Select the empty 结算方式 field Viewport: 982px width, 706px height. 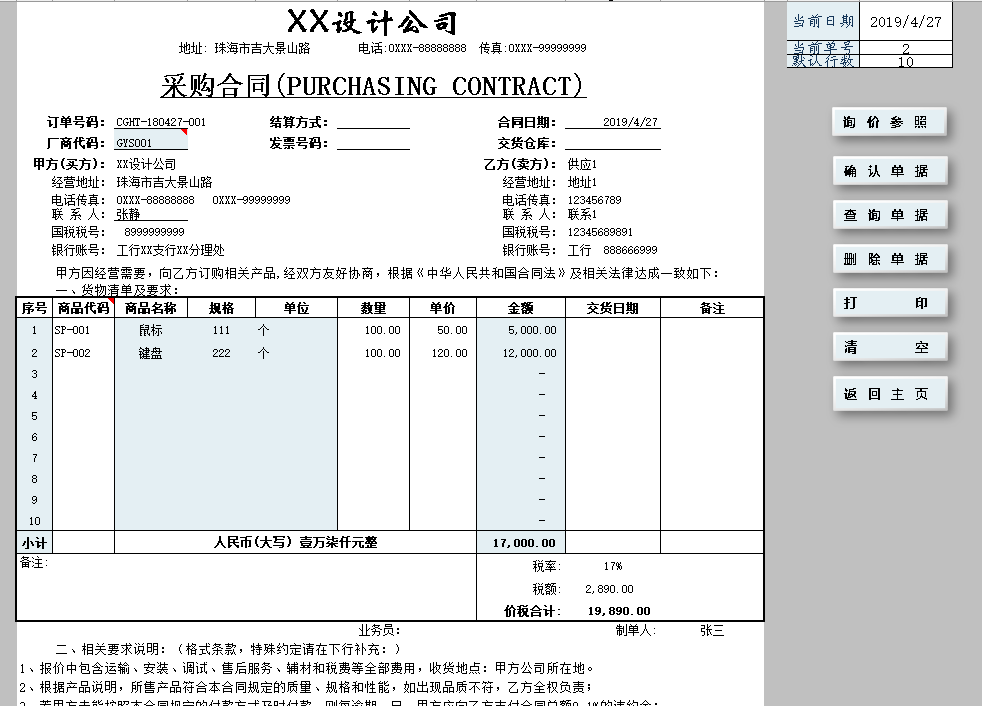[373, 122]
